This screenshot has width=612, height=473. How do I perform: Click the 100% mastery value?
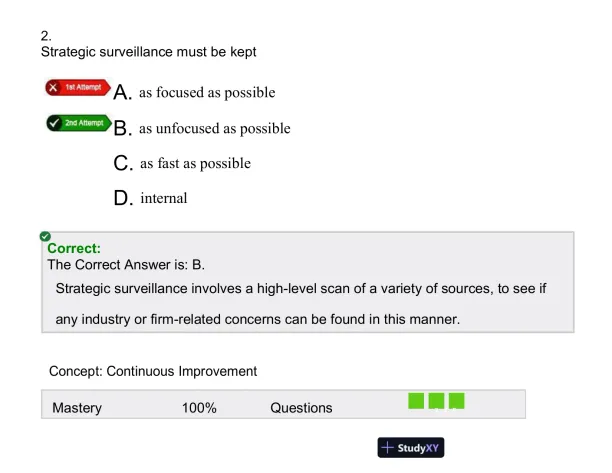point(199,408)
